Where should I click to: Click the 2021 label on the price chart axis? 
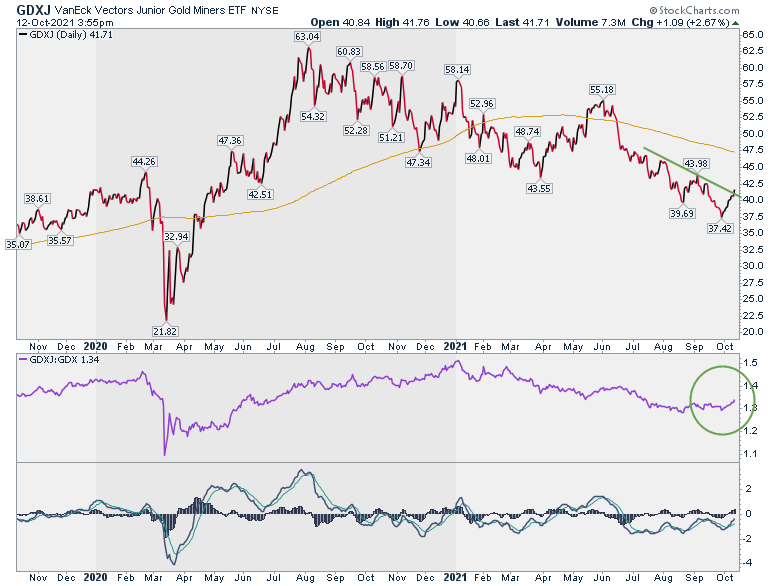[455, 346]
